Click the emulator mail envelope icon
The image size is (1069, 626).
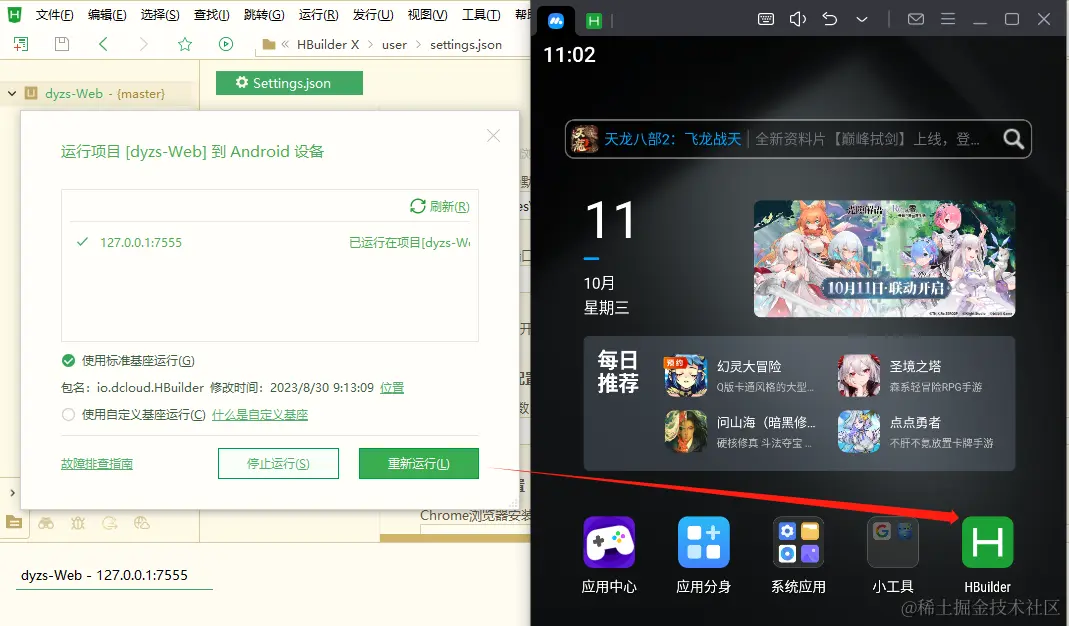click(x=916, y=19)
